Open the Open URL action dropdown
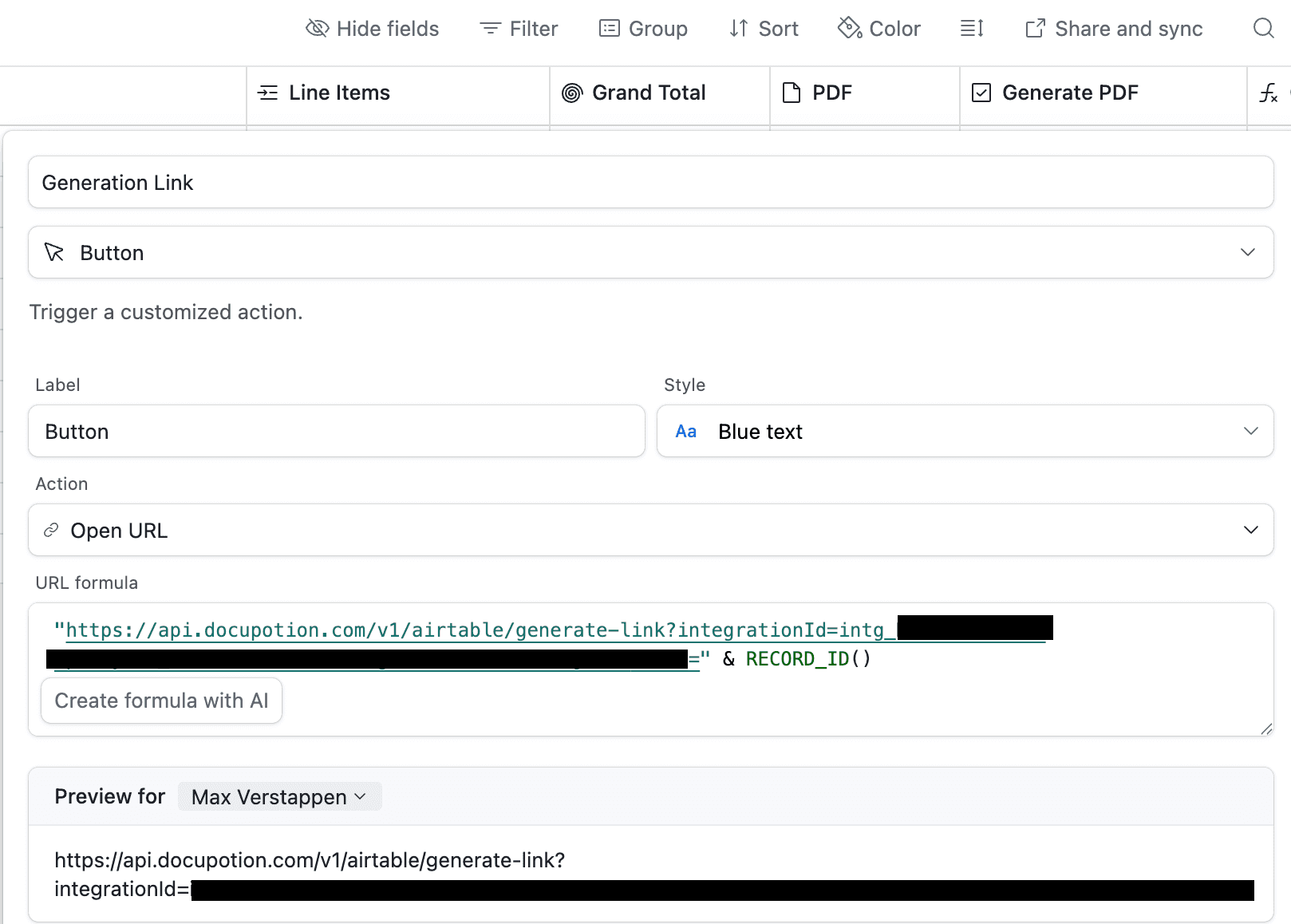1291x924 pixels. point(651,531)
